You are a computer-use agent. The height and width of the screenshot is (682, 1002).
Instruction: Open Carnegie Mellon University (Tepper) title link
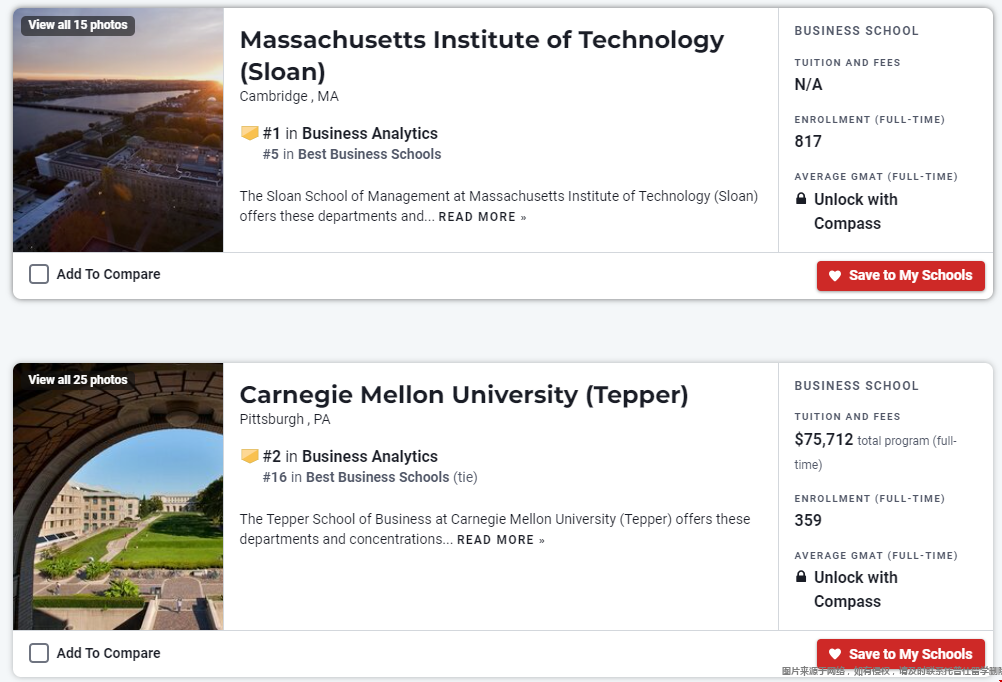coord(464,395)
